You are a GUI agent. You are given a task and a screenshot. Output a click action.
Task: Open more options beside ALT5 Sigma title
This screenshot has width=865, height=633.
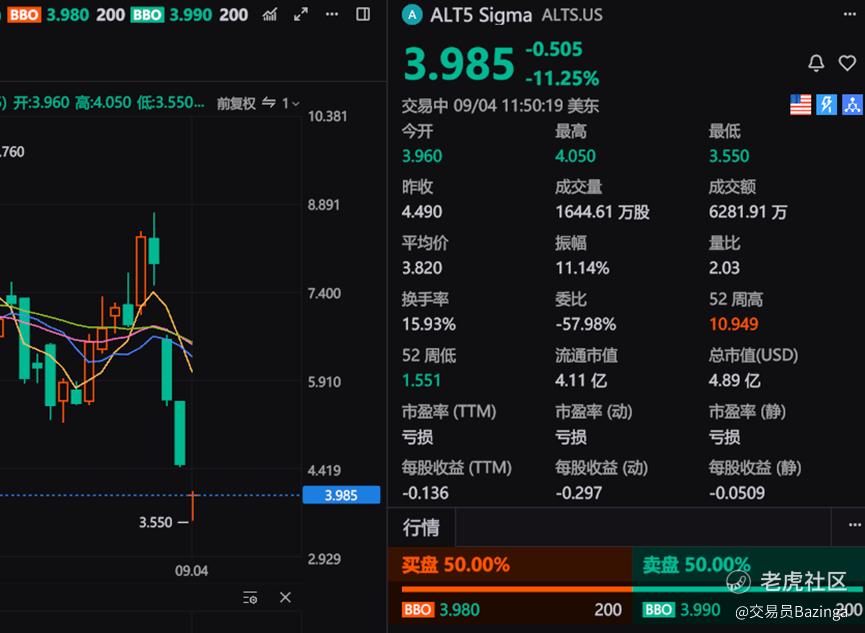(x=850, y=14)
